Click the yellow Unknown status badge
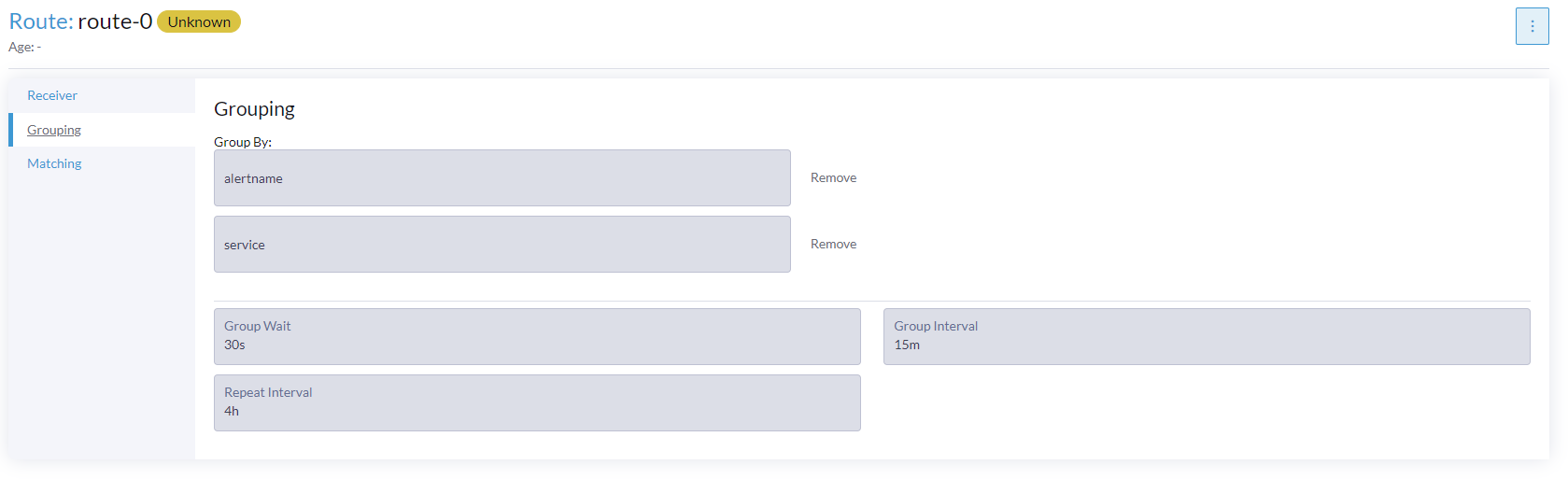Screen dimensions: 1568x479 (199, 21)
